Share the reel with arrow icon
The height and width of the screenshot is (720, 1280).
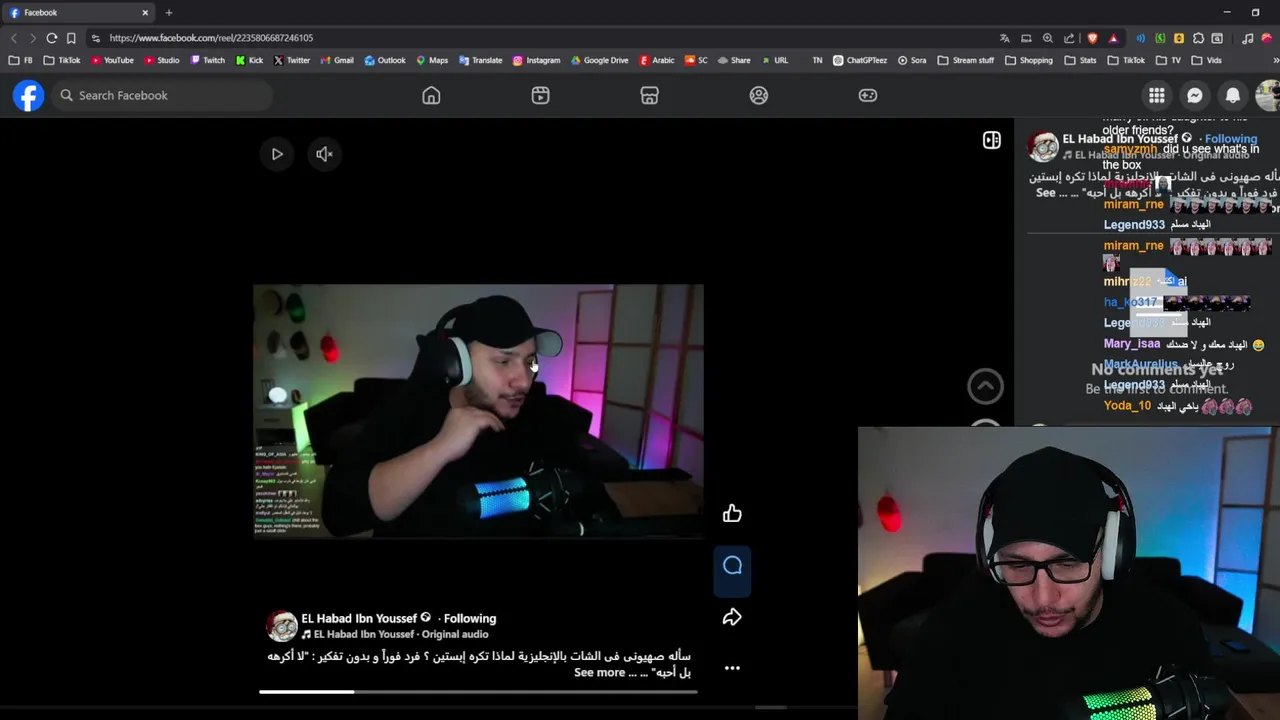(732, 617)
